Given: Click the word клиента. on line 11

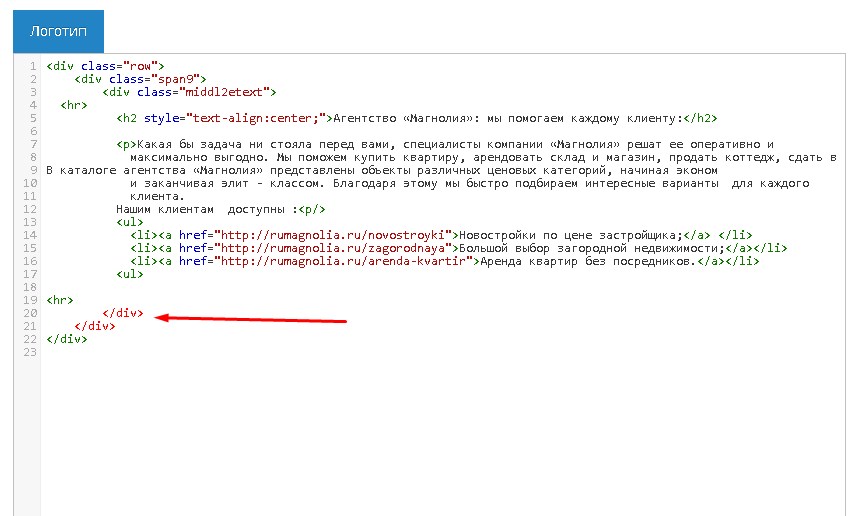Looking at the screenshot, I should pyautogui.click(x=157, y=197).
